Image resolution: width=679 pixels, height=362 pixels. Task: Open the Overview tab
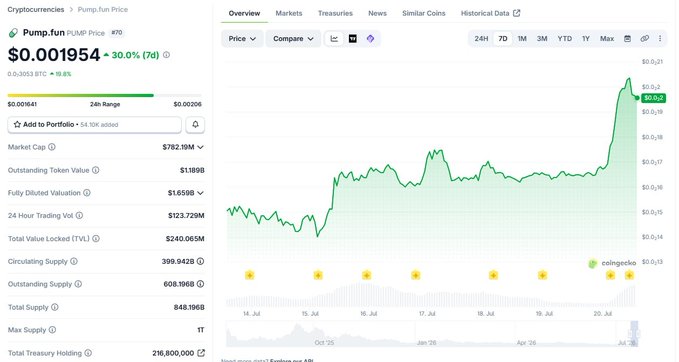click(244, 13)
